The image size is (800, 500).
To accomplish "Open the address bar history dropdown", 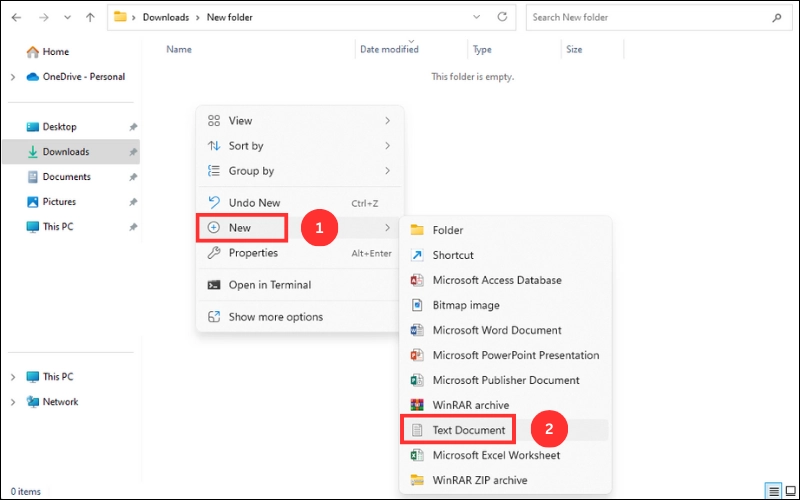I will click(474, 17).
